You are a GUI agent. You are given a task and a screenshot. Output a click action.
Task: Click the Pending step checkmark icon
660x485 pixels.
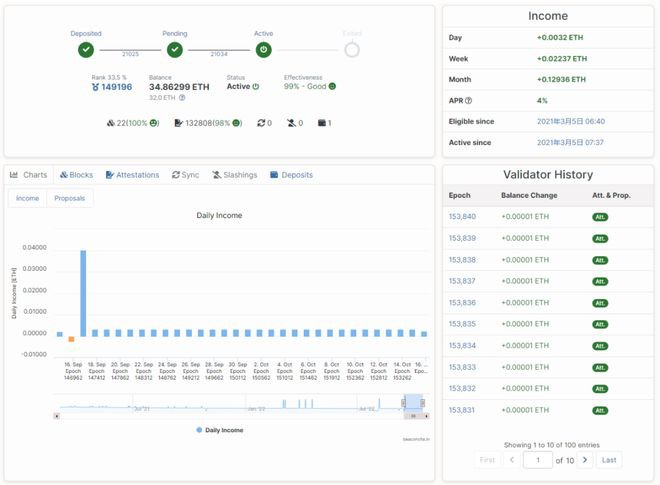175,49
